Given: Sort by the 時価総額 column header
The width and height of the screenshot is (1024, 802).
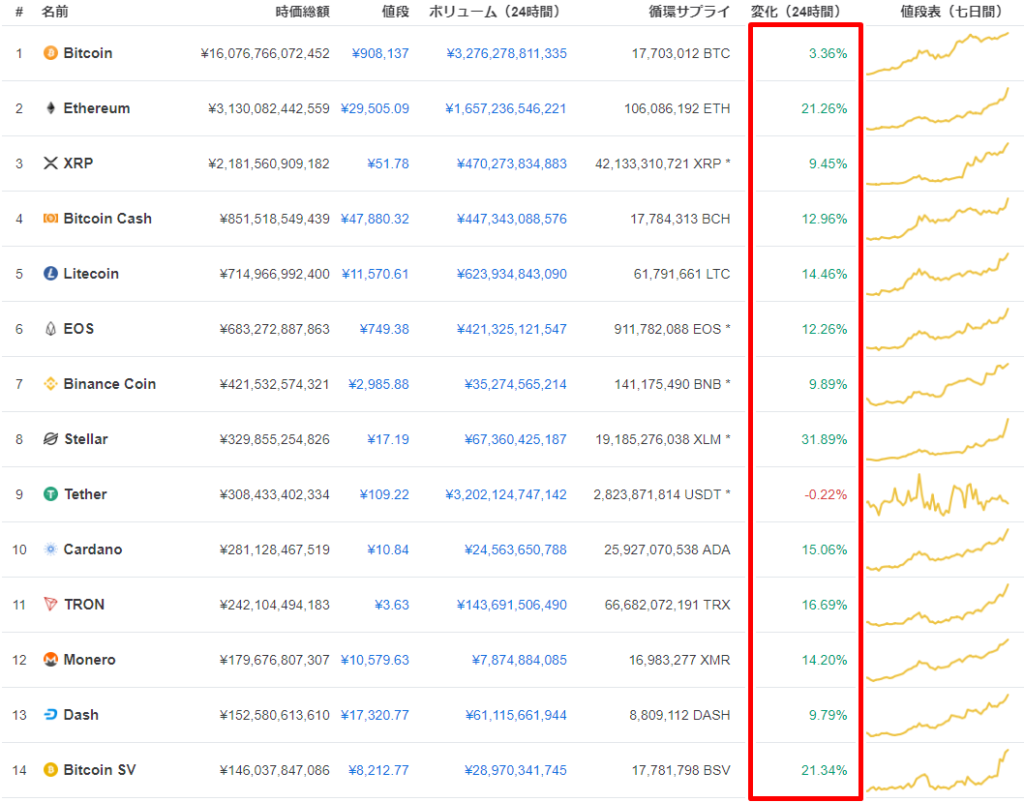Looking at the screenshot, I should click(302, 12).
